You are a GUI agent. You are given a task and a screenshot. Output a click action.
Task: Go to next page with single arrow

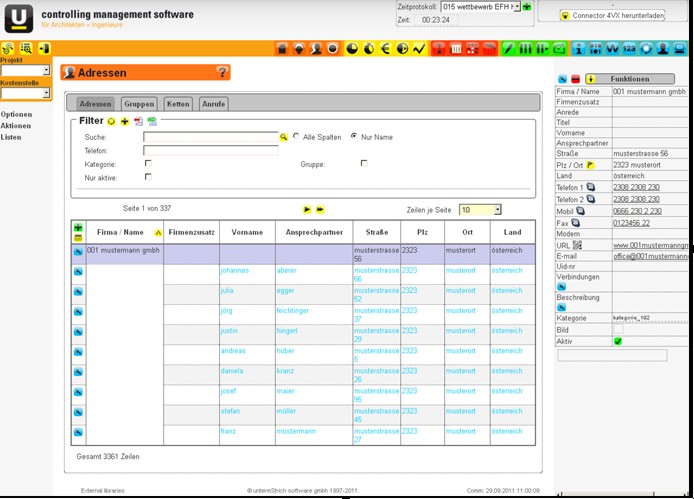coord(307,209)
